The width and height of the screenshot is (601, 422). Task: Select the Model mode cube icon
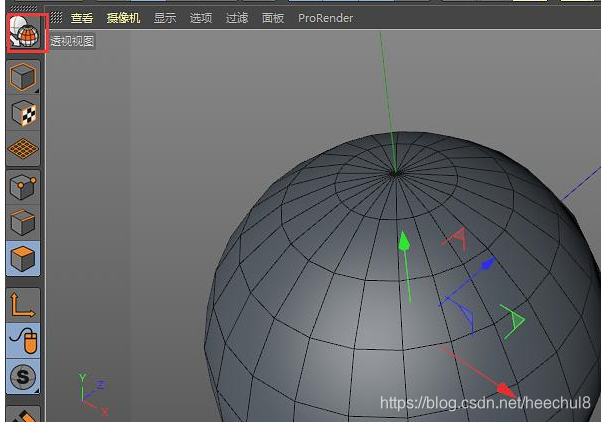(x=23, y=77)
